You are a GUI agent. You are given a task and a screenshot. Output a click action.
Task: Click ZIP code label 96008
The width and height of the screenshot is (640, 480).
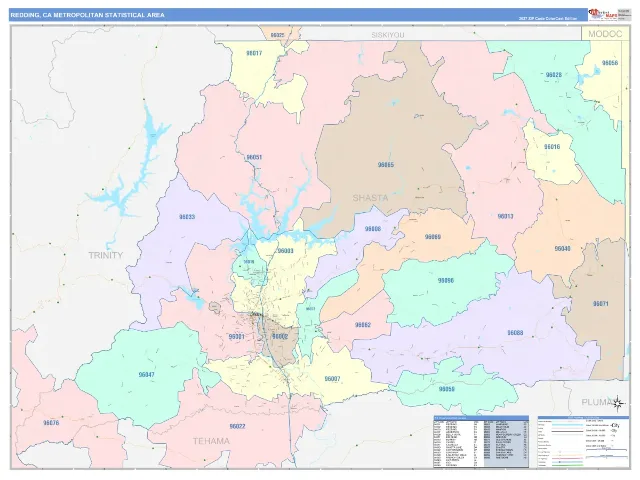point(373,229)
